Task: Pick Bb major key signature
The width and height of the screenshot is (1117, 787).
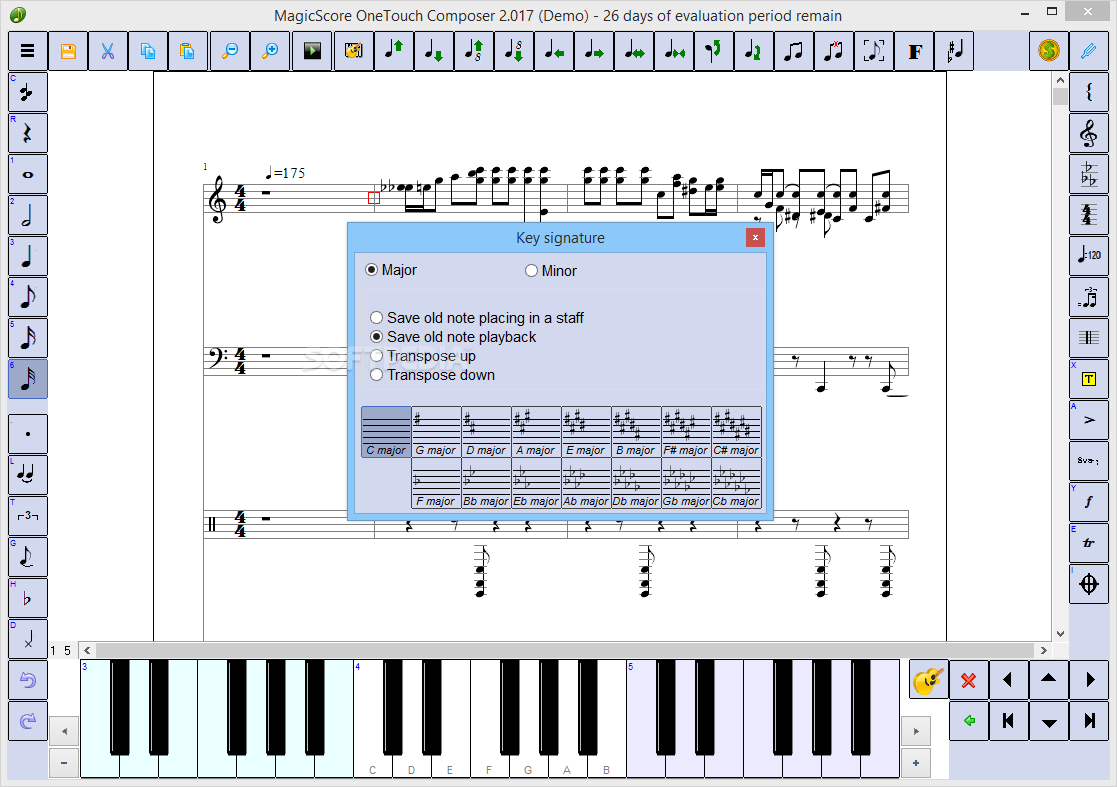Action: click(486, 483)
